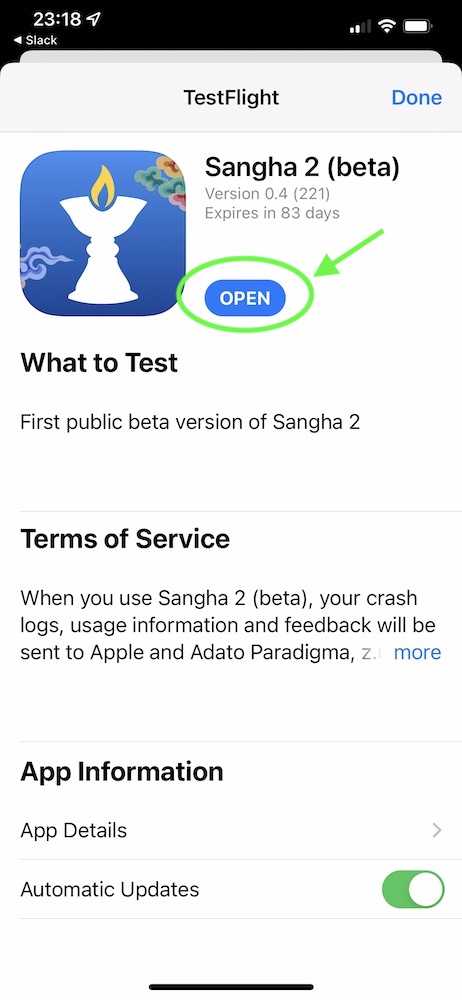462x1000 pixels.
Task: Expand Terms of Service with more
Action: (417, 652)
